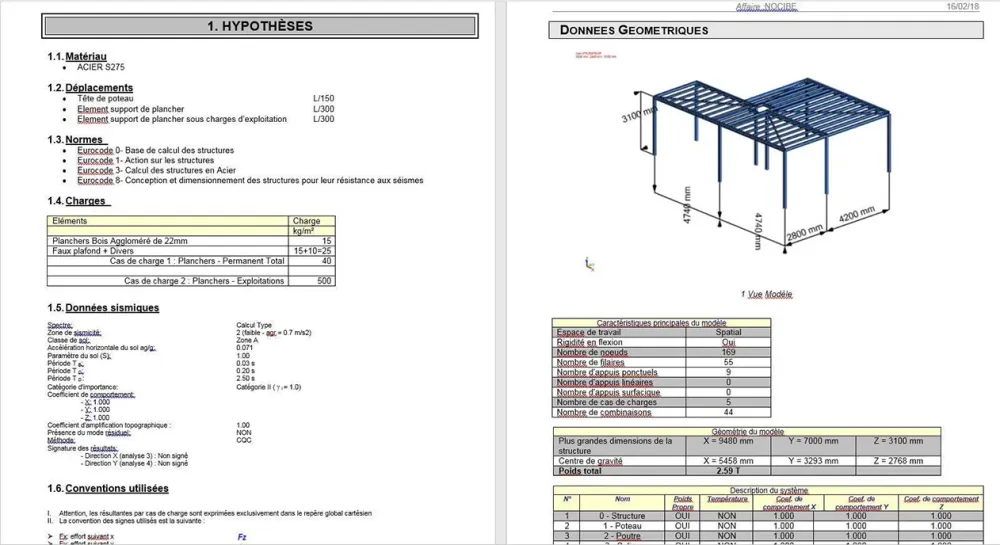Click the '1.2. Déplacements' heading
Image resolution: width=1000 pixels, height=545 pixels.
tap(90, 88)
